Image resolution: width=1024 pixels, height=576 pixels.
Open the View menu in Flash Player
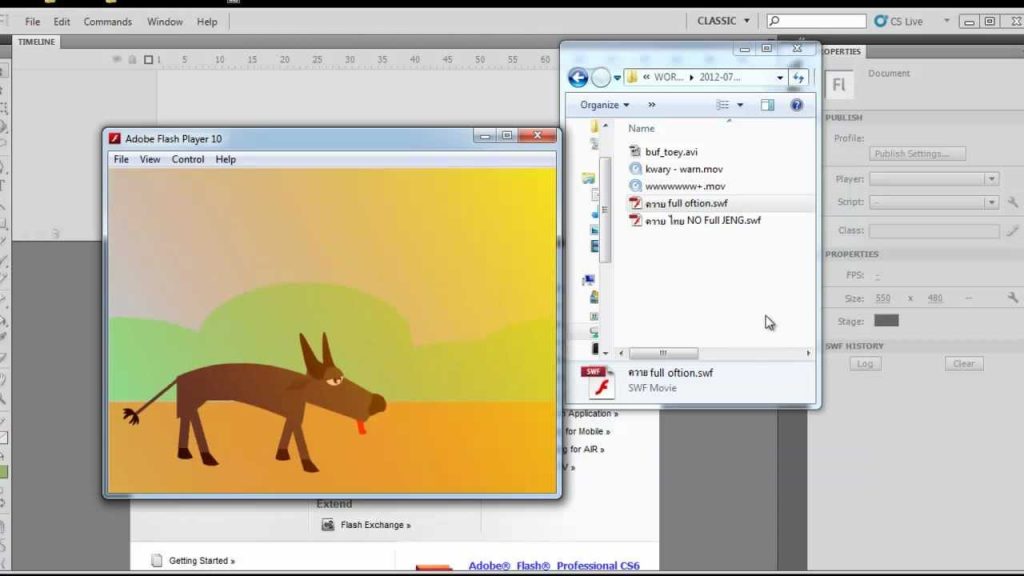point(150,159)
